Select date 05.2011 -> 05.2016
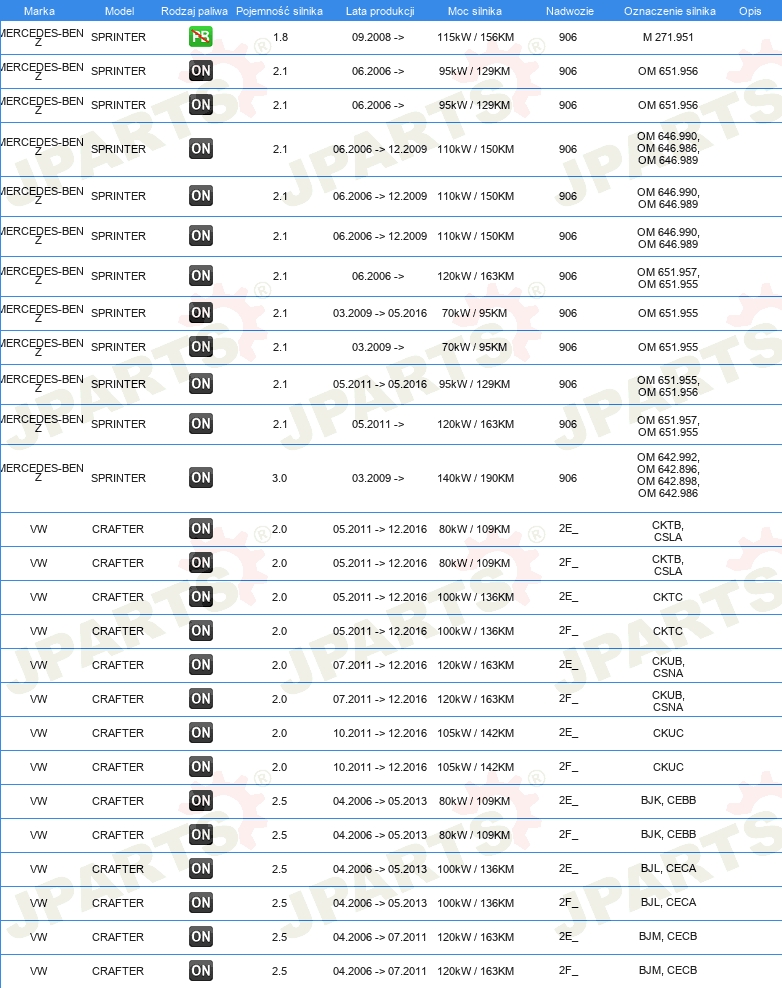Image resolution: width=782 pixels, height=988 pixels. pos(380,384)
